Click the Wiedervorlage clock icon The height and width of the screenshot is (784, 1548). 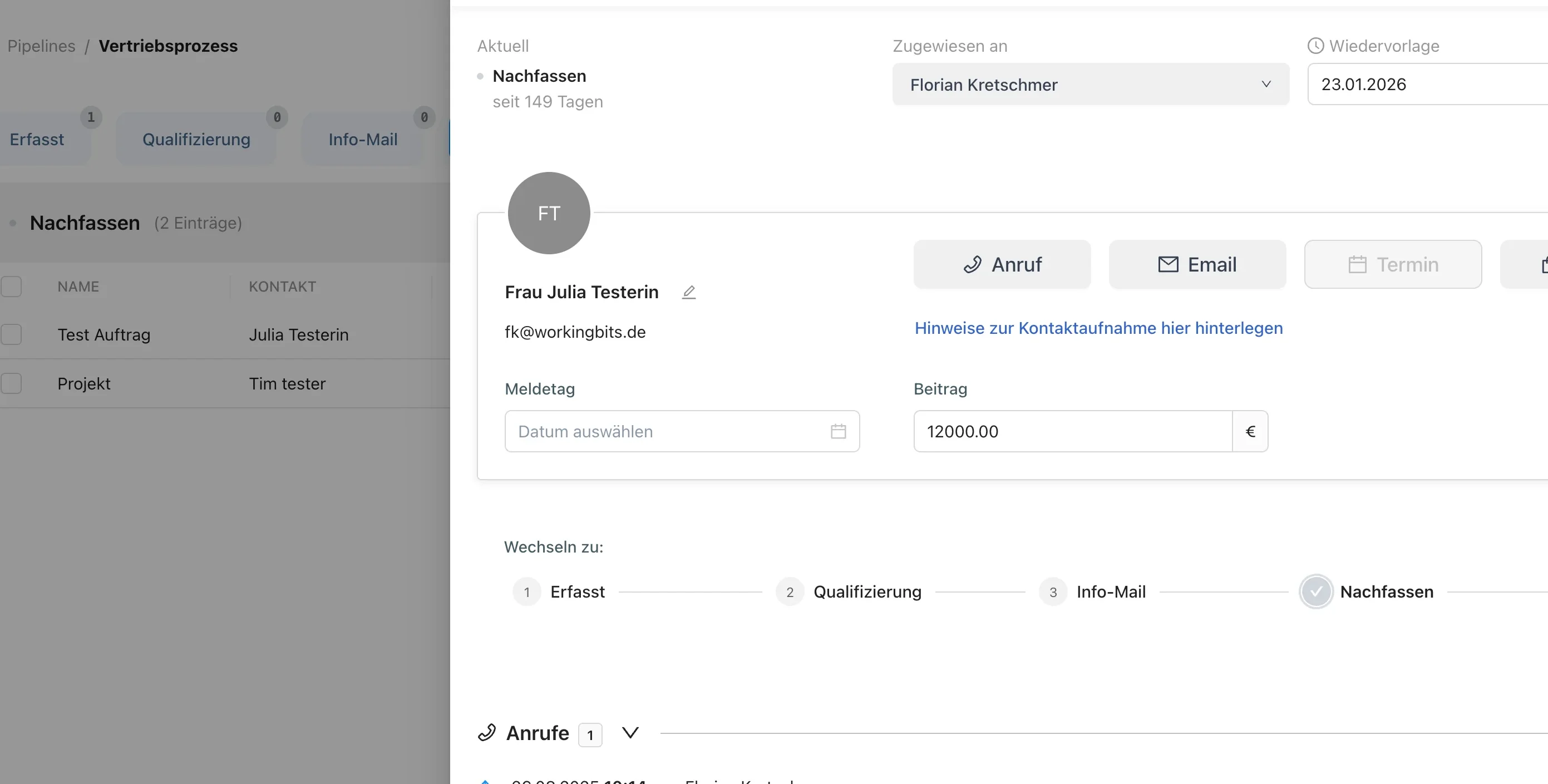point(1315,45)
